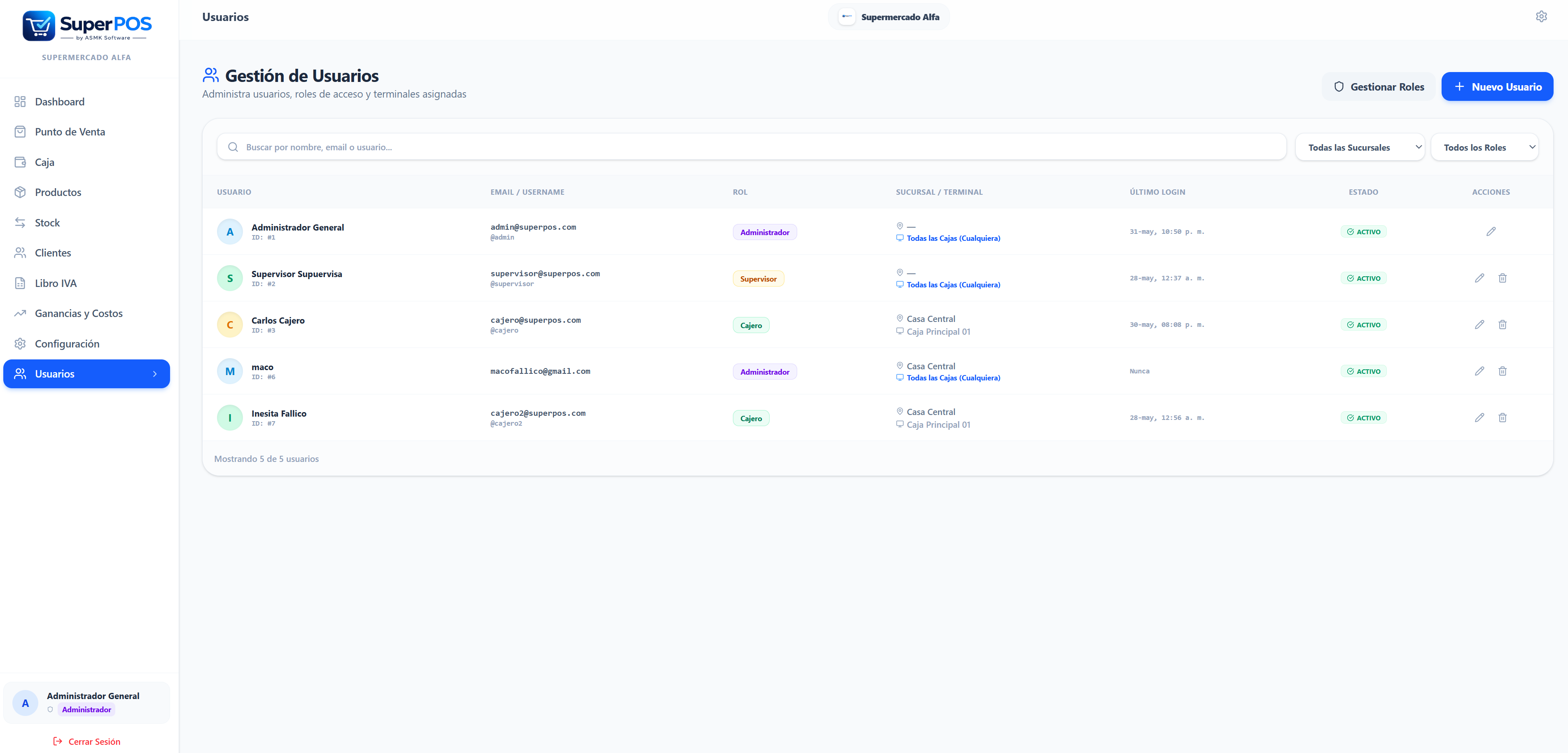Click Administrador role badge in first row
The width and height of the screenshot is (1568, 753).
pos(765,233)
